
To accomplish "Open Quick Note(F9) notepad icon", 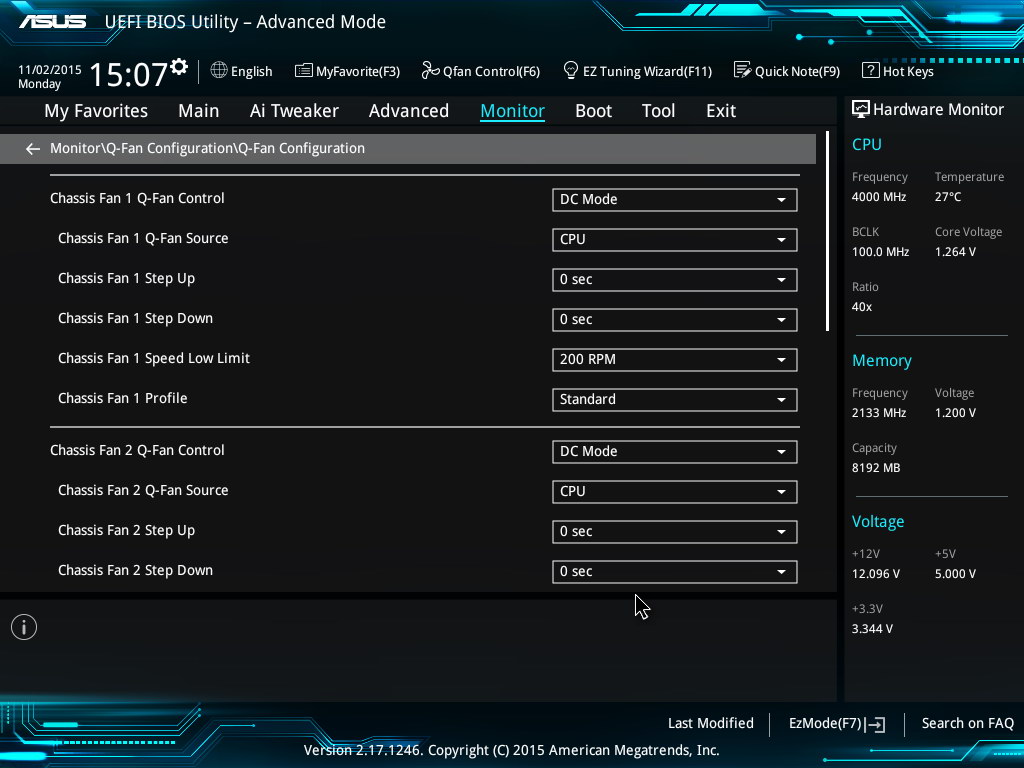I will pyautogui.click(x=742, y=70).
